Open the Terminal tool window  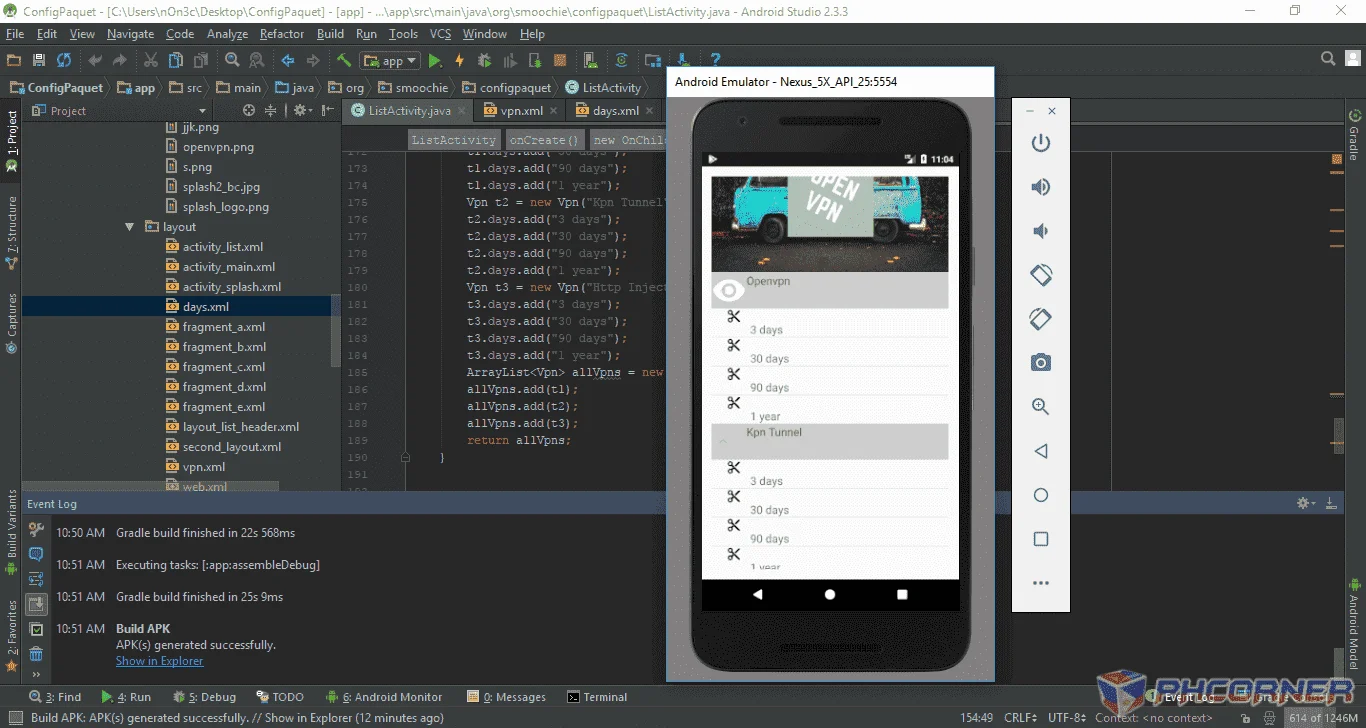tap(597, 697)
